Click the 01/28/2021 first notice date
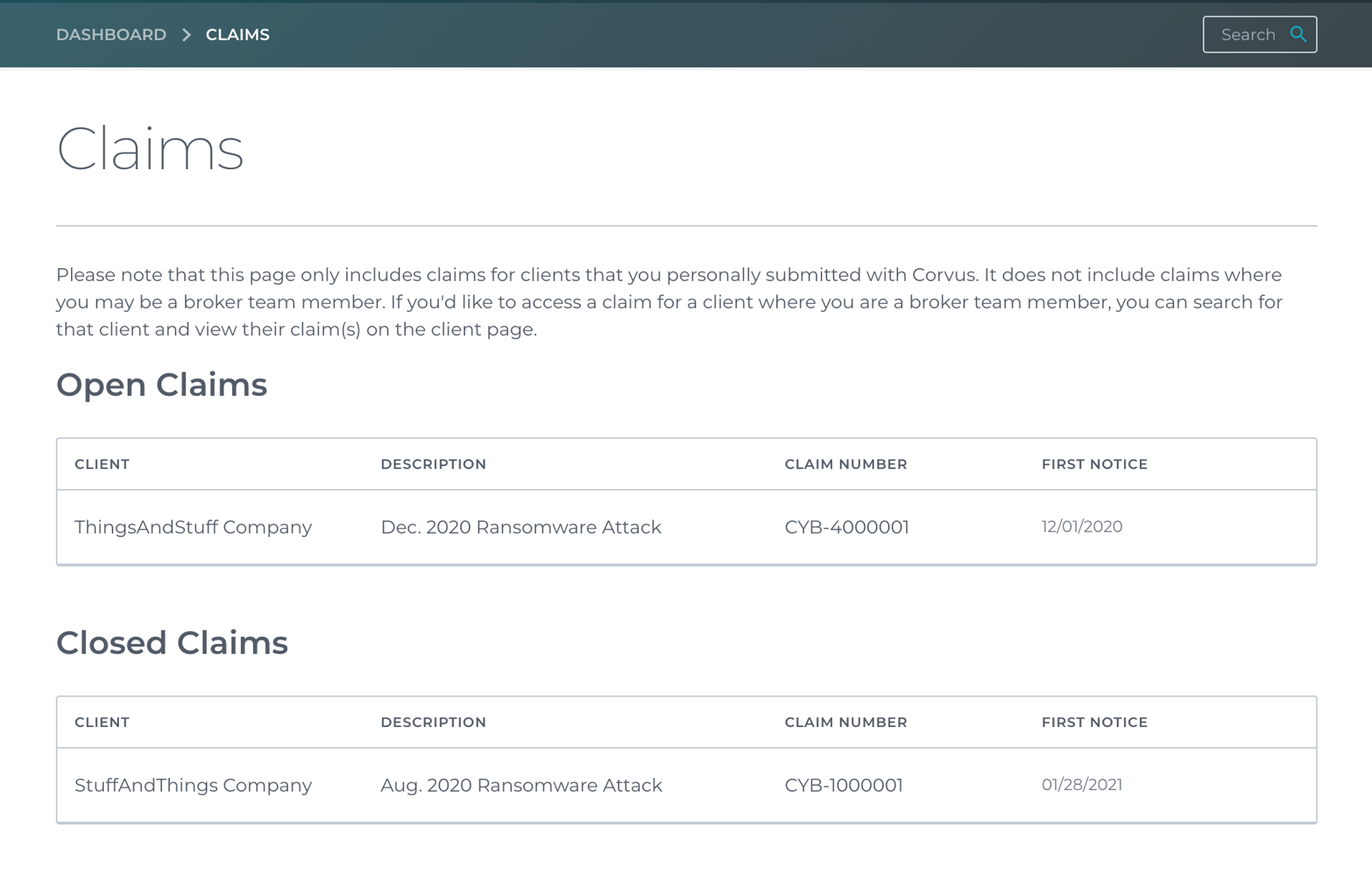 (1082, 784)
